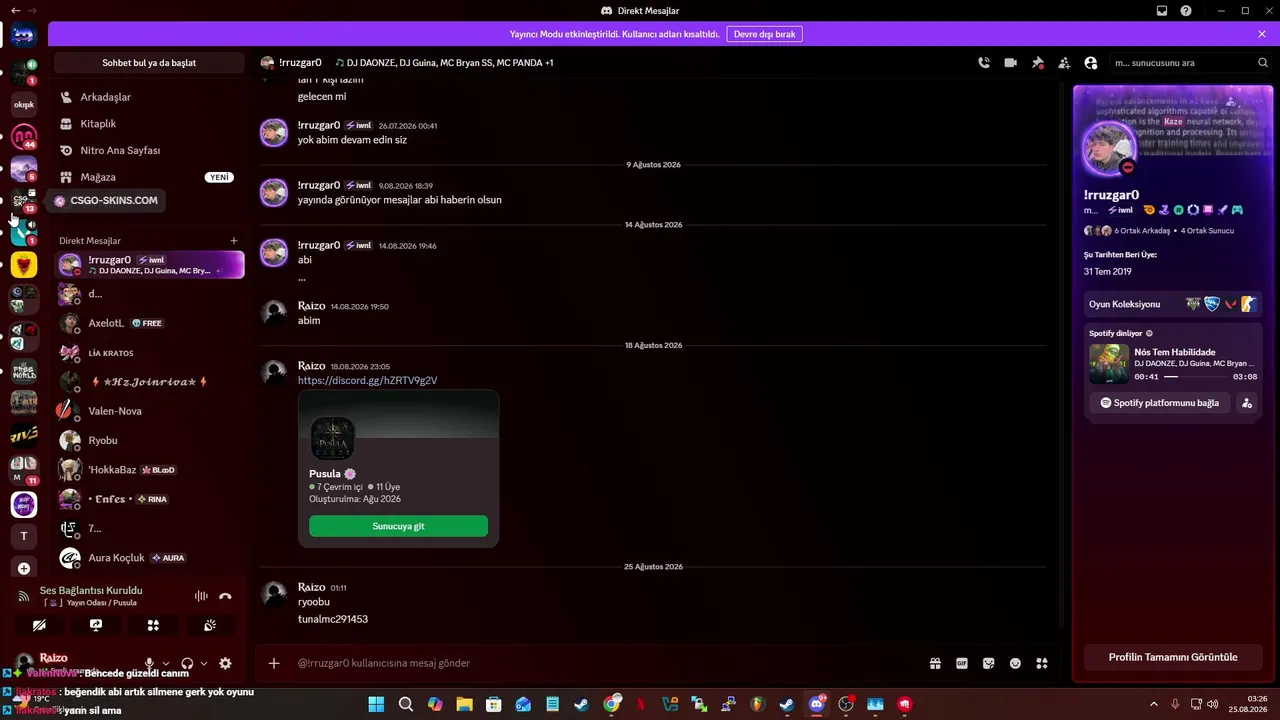Open the emoji picker
This screenshot has width=1280, height=720.
click(x=1015, y=663)
